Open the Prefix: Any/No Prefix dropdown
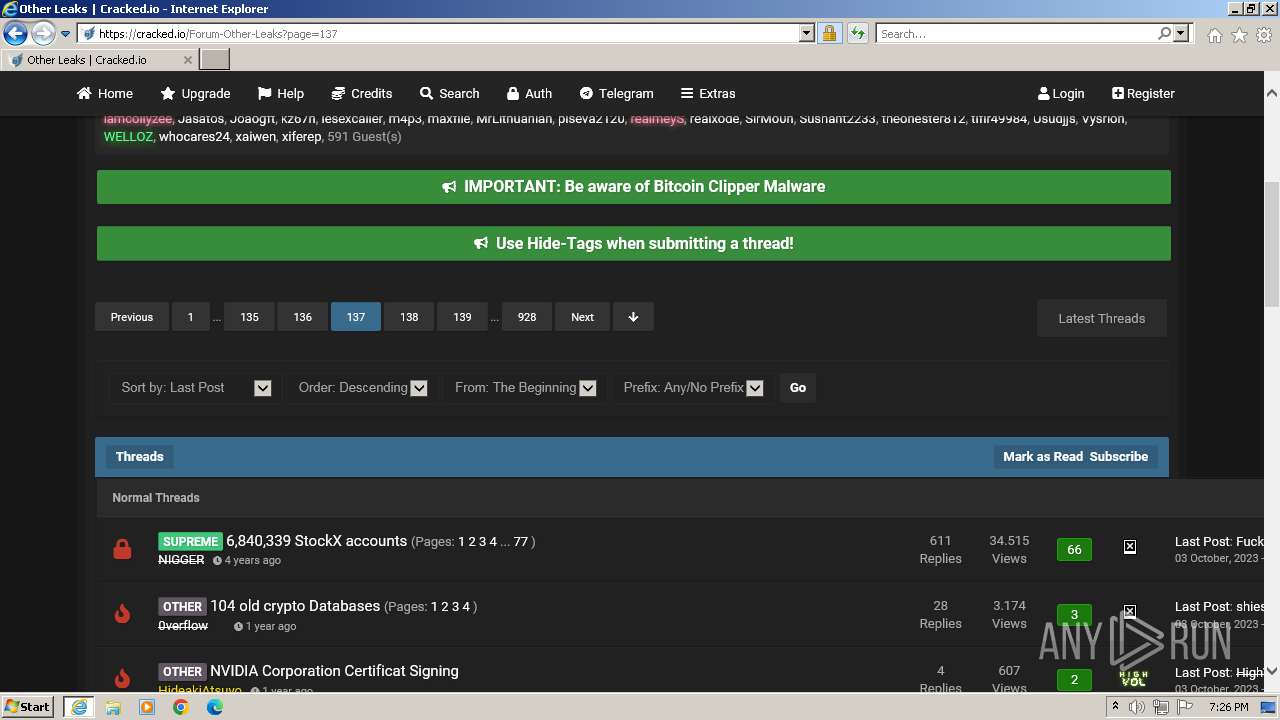 click(692, 387)
